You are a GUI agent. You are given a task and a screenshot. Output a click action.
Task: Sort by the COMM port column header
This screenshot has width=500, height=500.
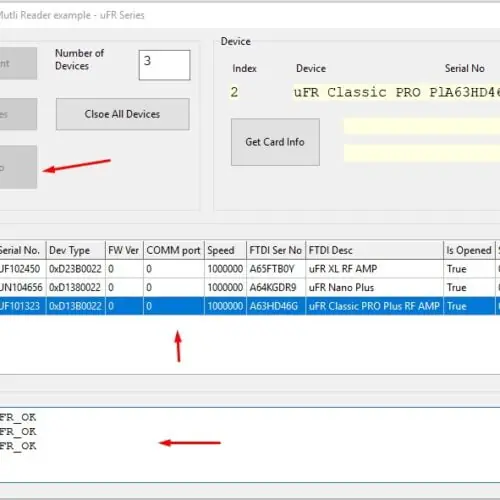[174, 250]
